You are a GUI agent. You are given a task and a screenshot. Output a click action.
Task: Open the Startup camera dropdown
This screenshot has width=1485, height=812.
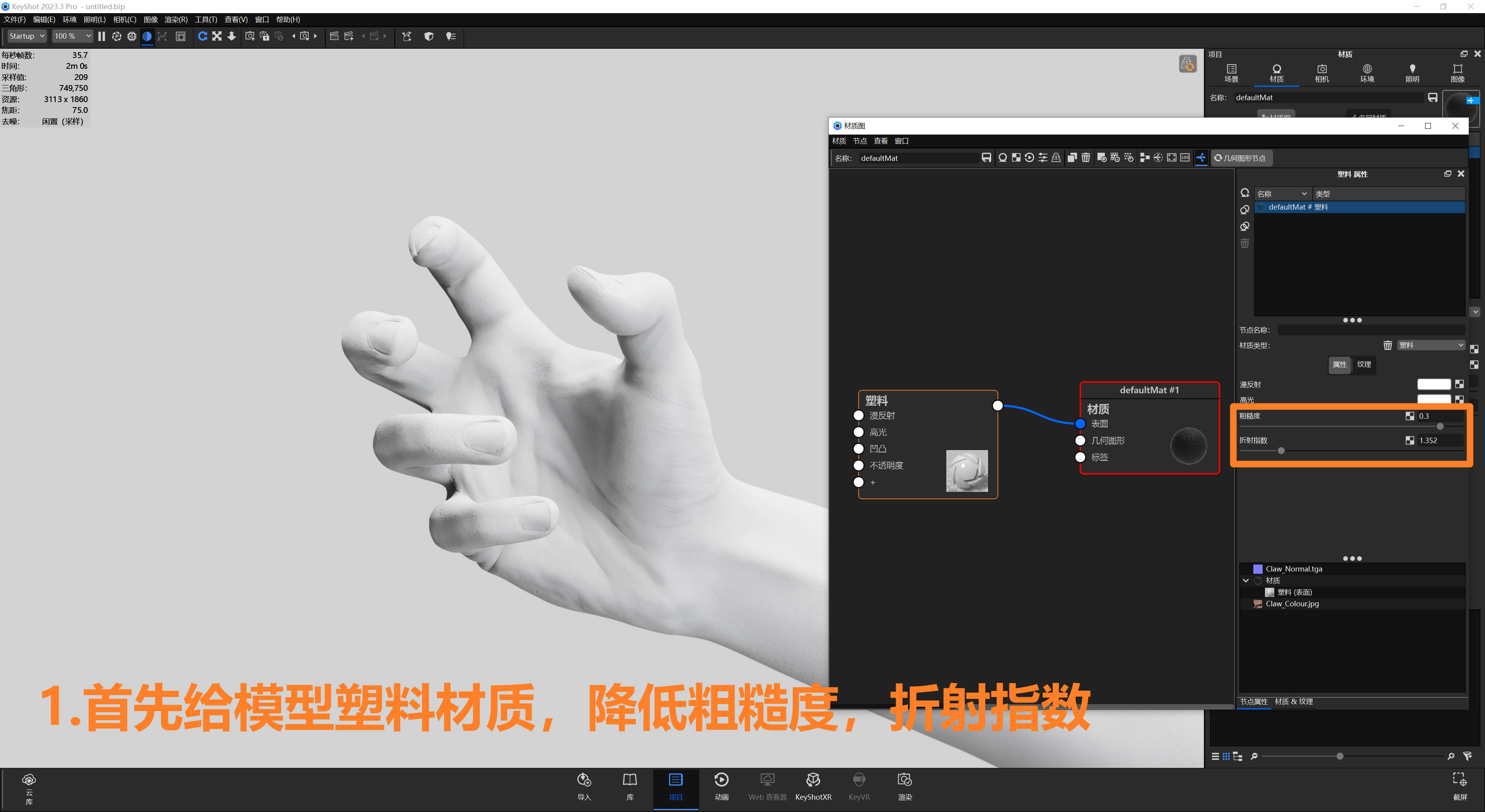(26, 36)
